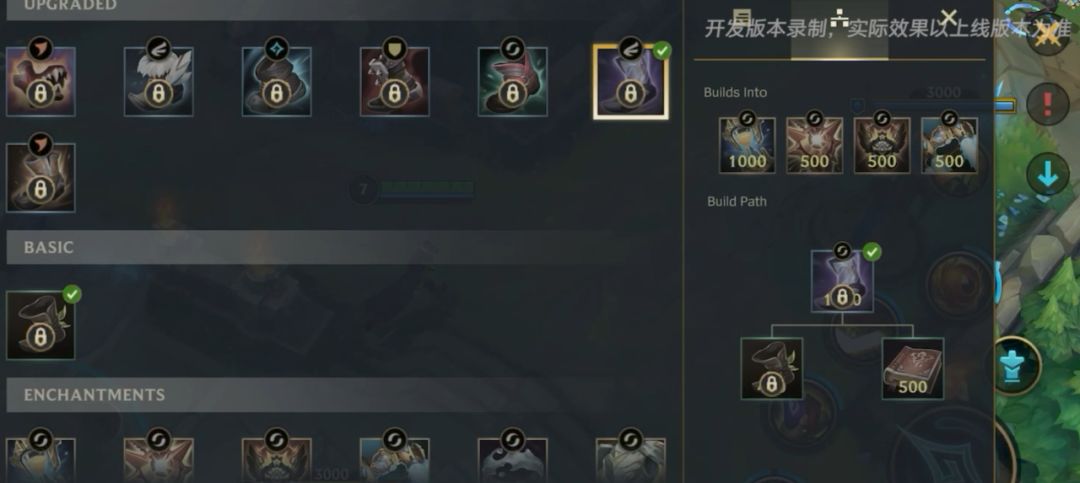Choose the white feathered boots in Upgraded
Viewport: 1080px width, 483px height.
[x=158, y=81]
